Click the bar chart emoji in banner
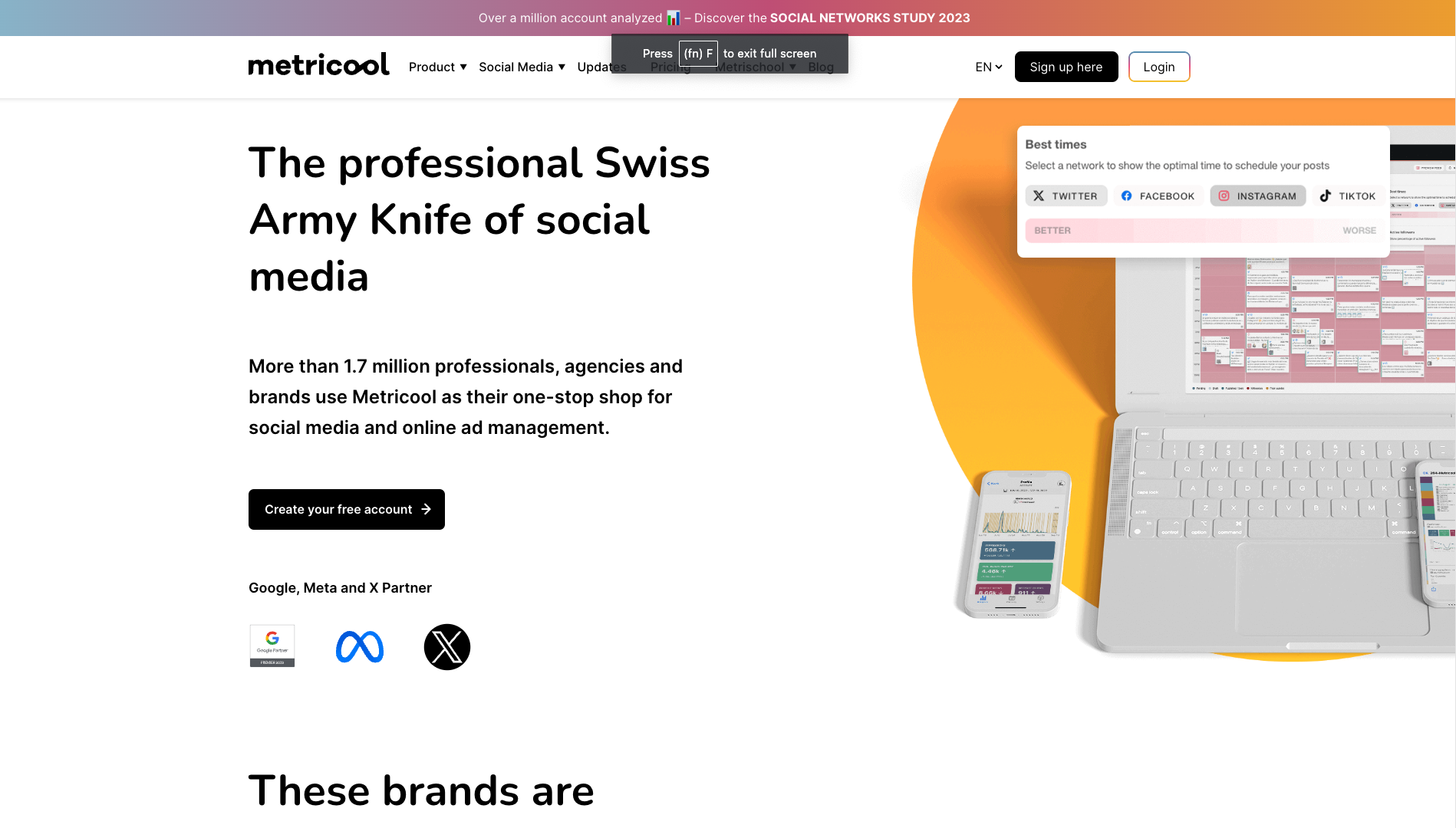The height and width of the screenshot is (828, 1456). pyautogui.click(x=674, y=18)
